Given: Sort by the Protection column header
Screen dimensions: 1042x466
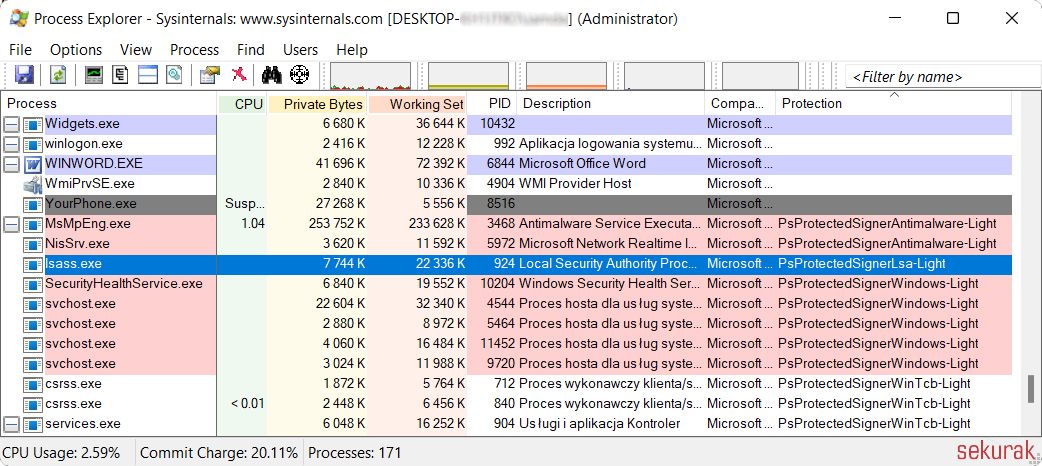Looking at the screenshot, I should [893, 104].
